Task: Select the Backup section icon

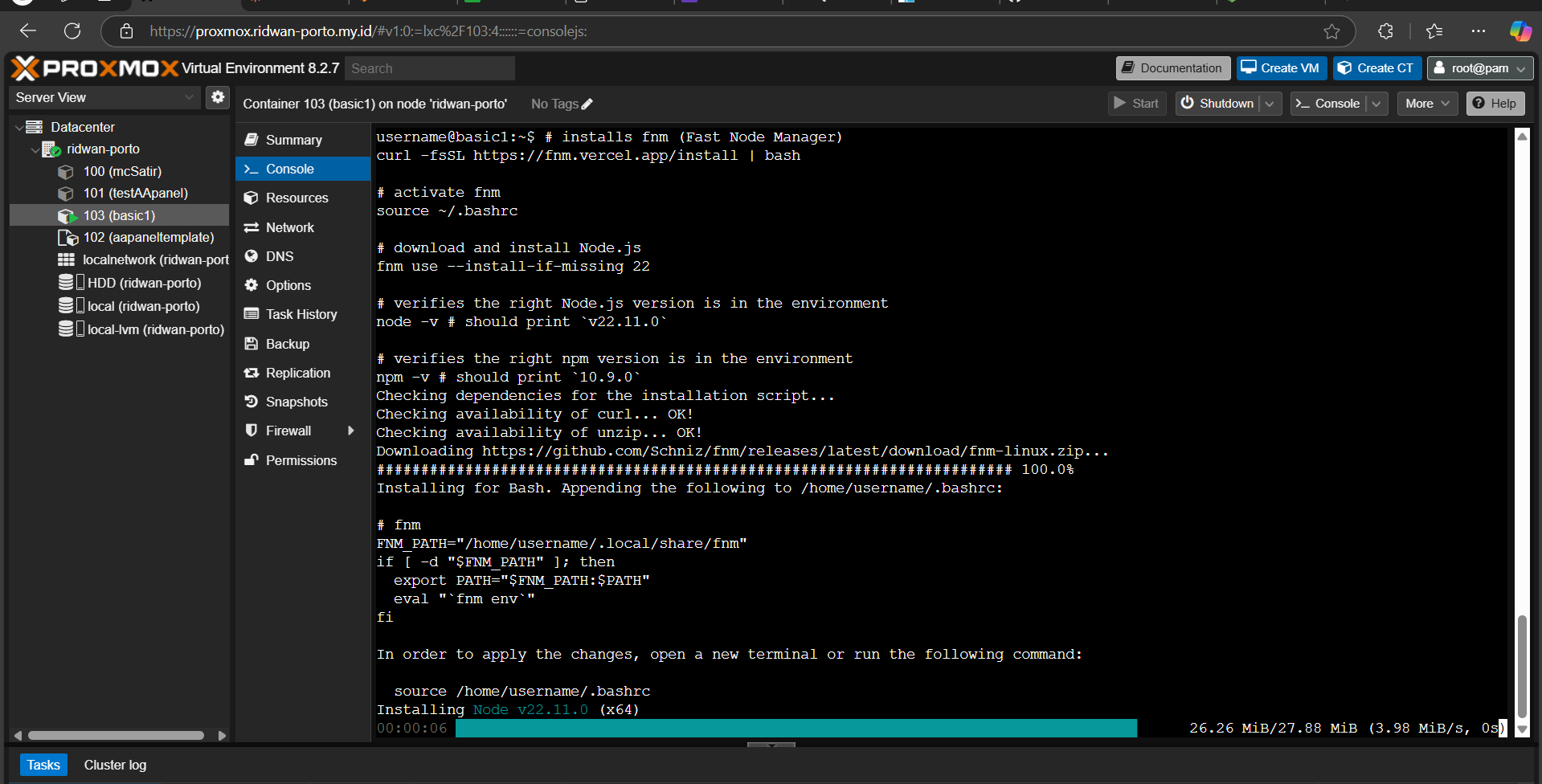Action: tap(252, 343)
